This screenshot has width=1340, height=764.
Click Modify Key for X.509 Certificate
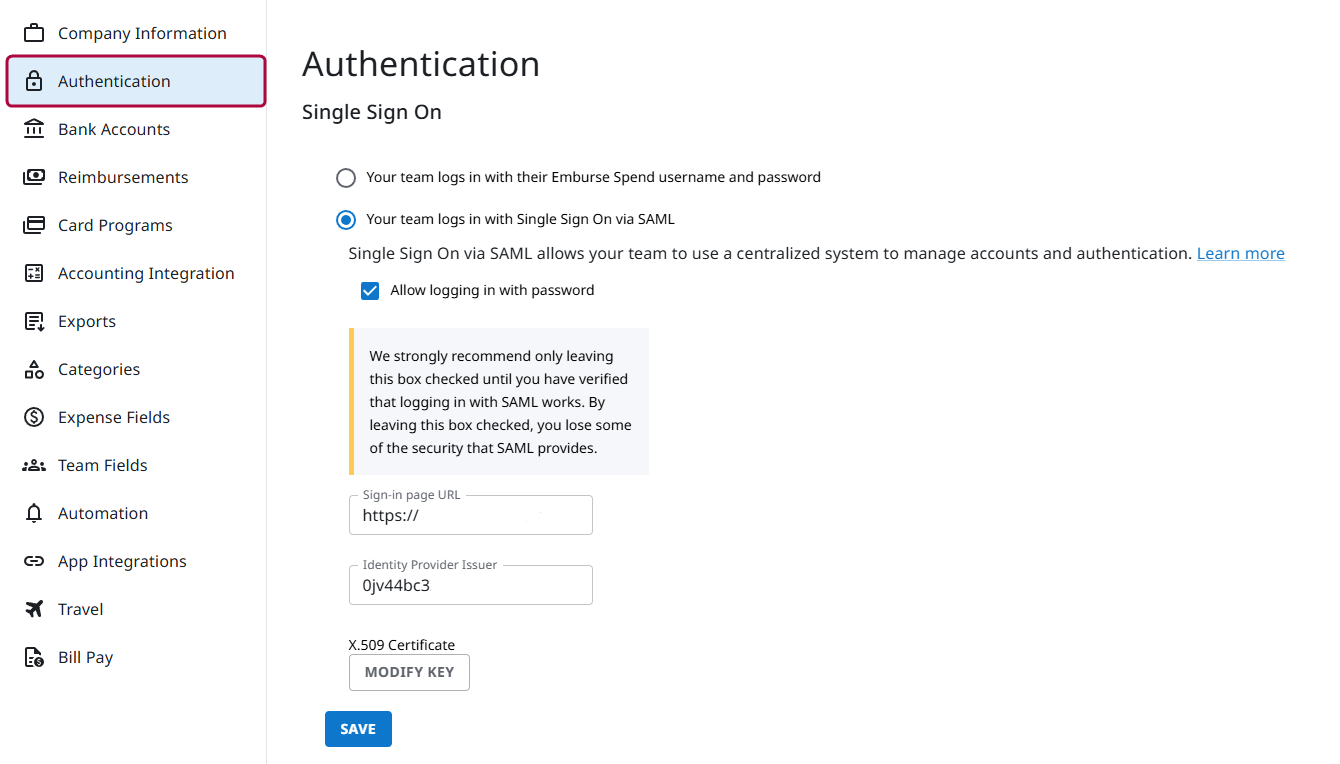[x=409, y=672]
